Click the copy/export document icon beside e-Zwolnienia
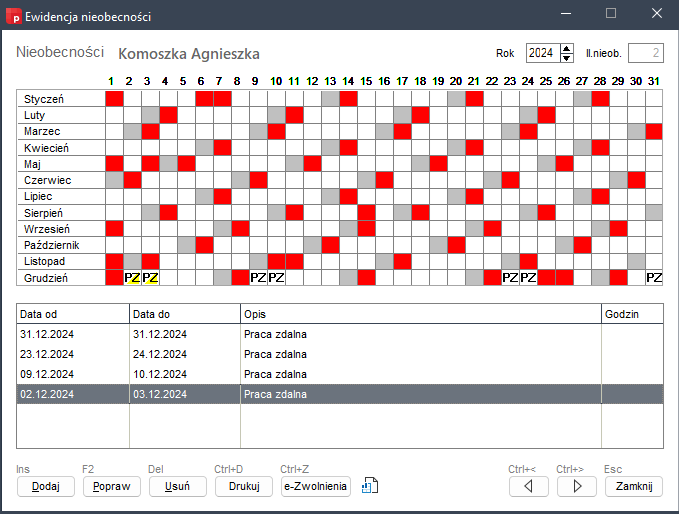679x514 pixels. point(369,486)
